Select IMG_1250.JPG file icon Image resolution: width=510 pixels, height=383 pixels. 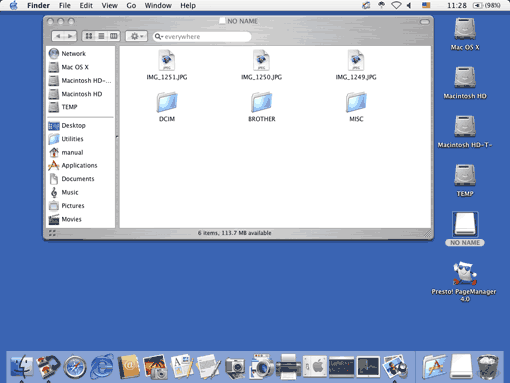(261, 60)
